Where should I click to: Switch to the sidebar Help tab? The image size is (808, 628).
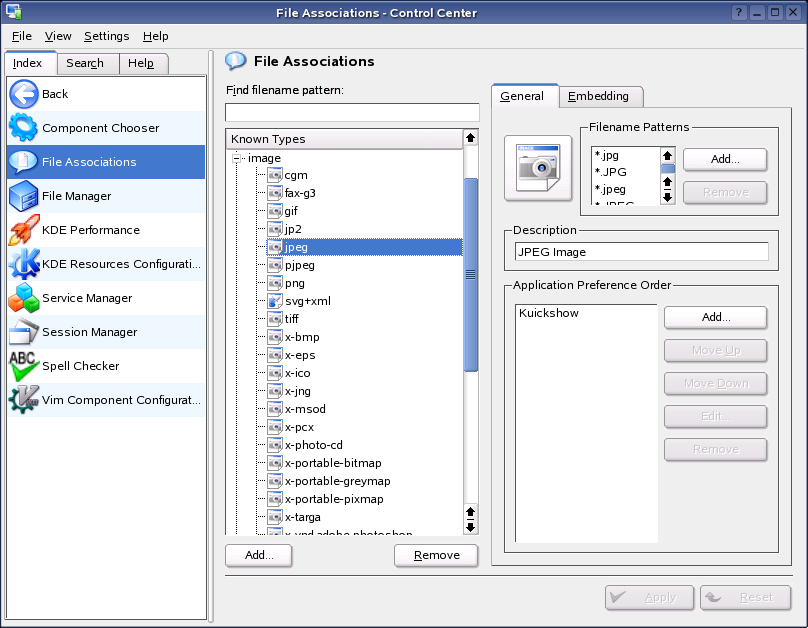tap(143, 63)
